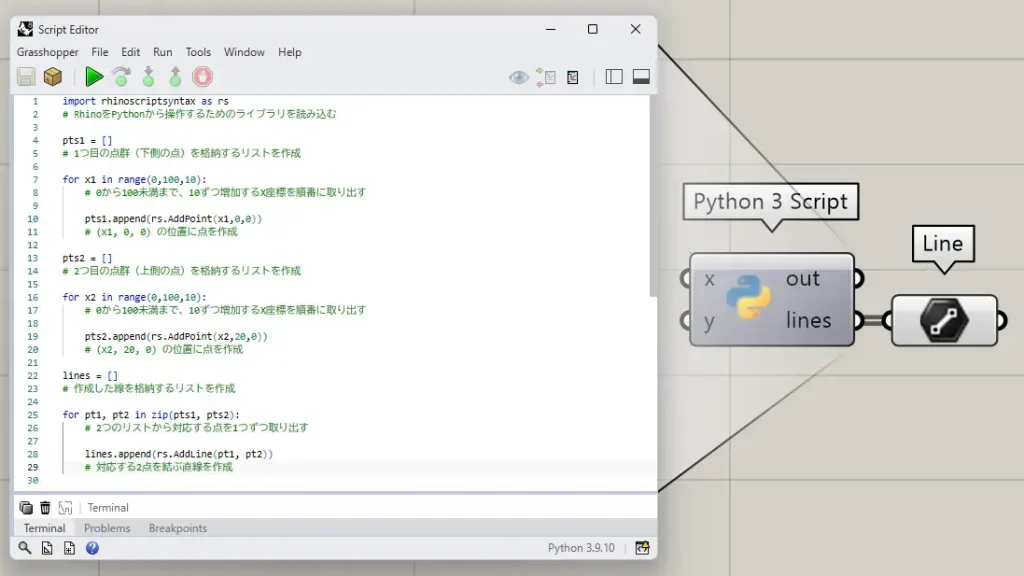Viewport: 1024px width, 576px height.
Task: Toggle the bottom panel layout button
Action: point(641,77)
